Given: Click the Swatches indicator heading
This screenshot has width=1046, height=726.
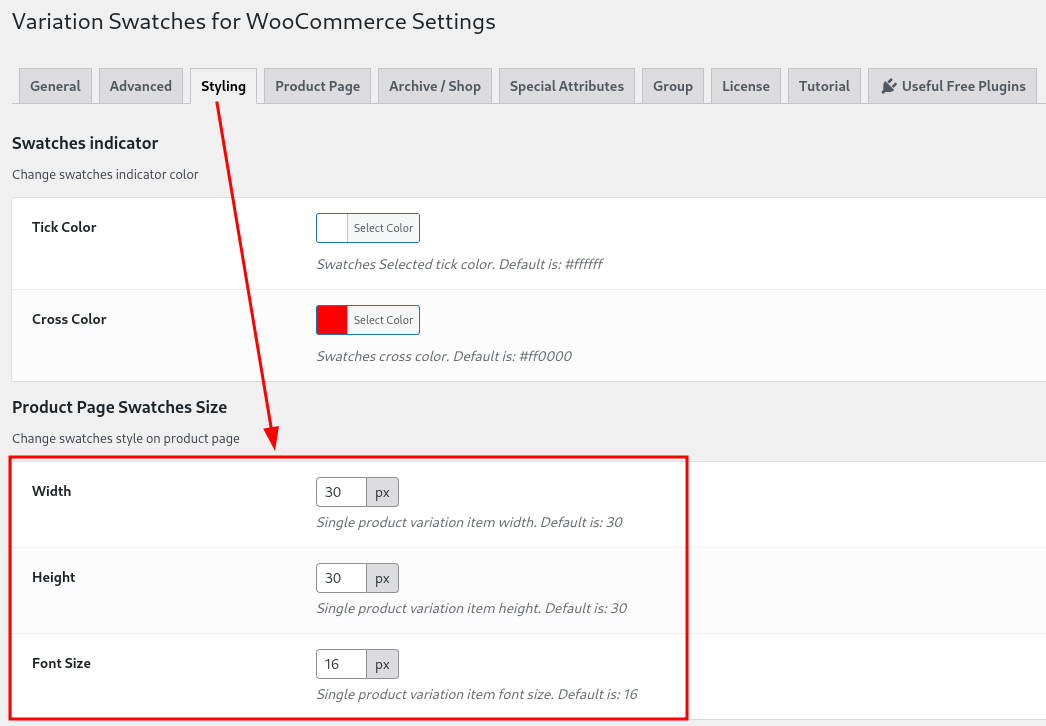Looking at the screenshot, I should 85,143.
